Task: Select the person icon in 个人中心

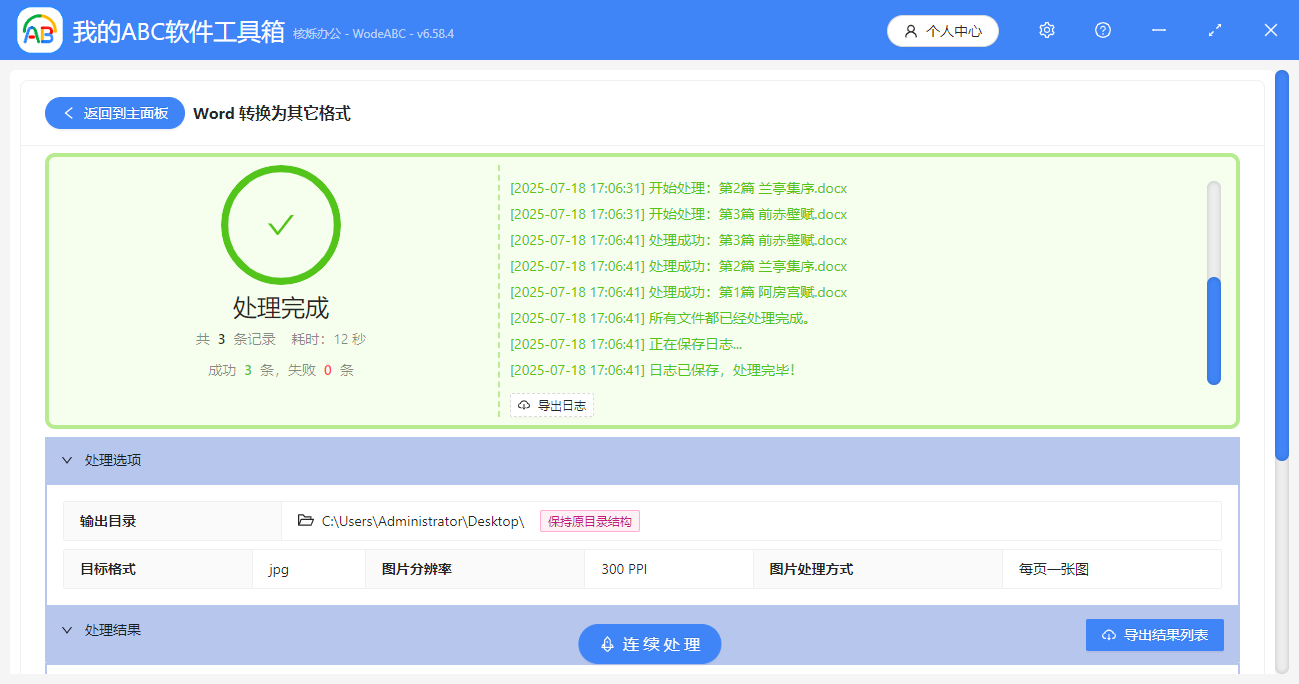Action: tap(910, 30)
